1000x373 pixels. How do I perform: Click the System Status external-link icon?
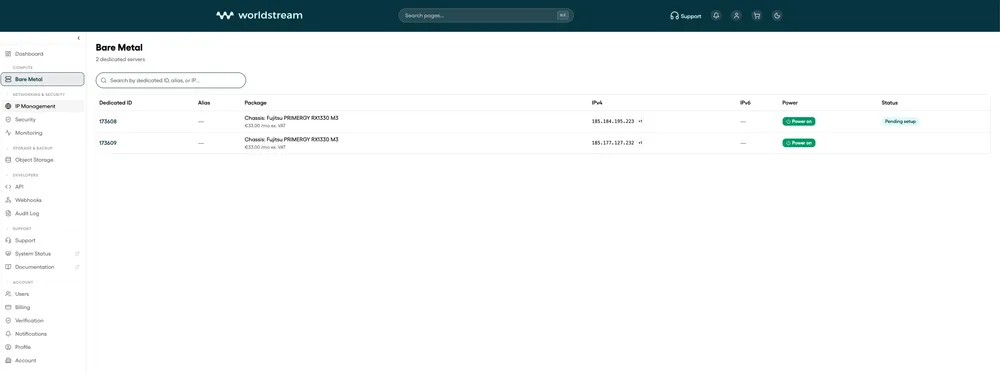77,253
